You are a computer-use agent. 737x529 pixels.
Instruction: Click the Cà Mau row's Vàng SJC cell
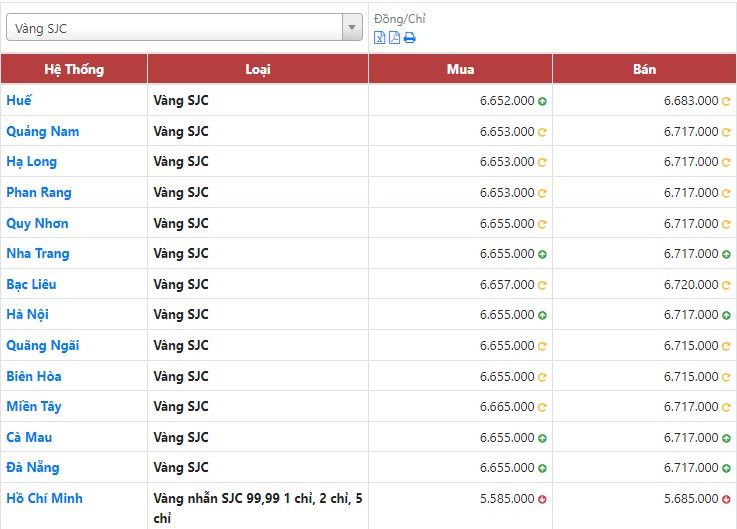pyautogui.click(x=181, y=438)
